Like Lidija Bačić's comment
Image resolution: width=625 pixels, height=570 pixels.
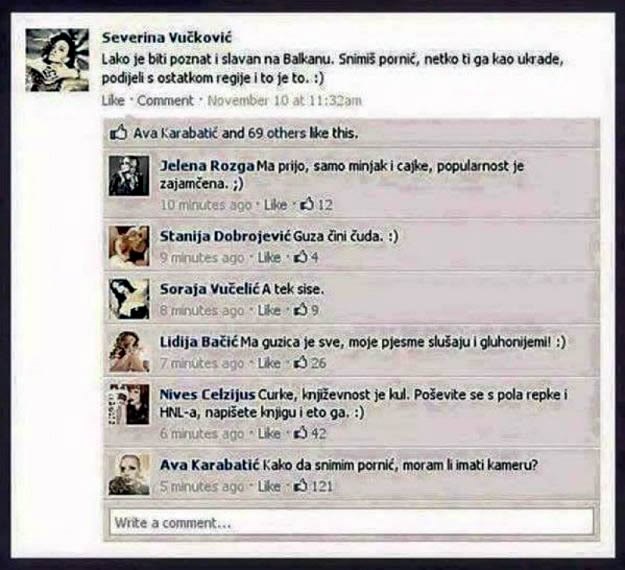point(269,363)
